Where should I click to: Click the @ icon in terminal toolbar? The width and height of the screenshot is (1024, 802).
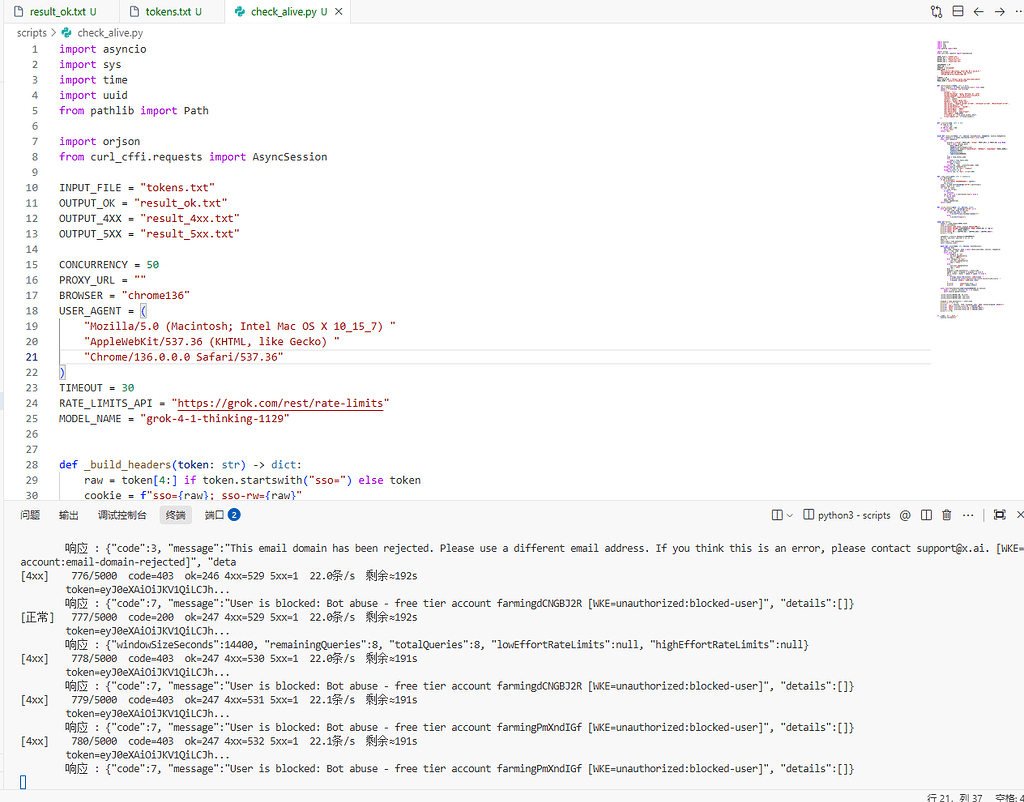coord(905,515)
